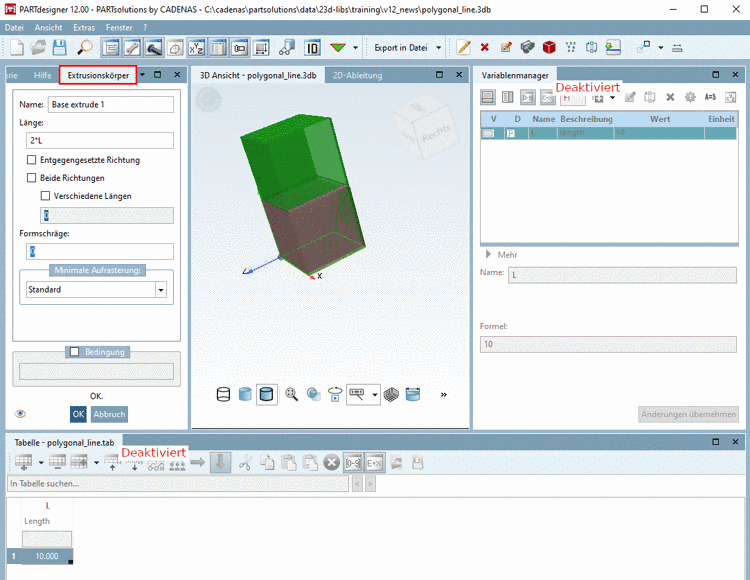Click the rotate animation icon in 3D view
750x580 pixels.
tap(335, 394)
